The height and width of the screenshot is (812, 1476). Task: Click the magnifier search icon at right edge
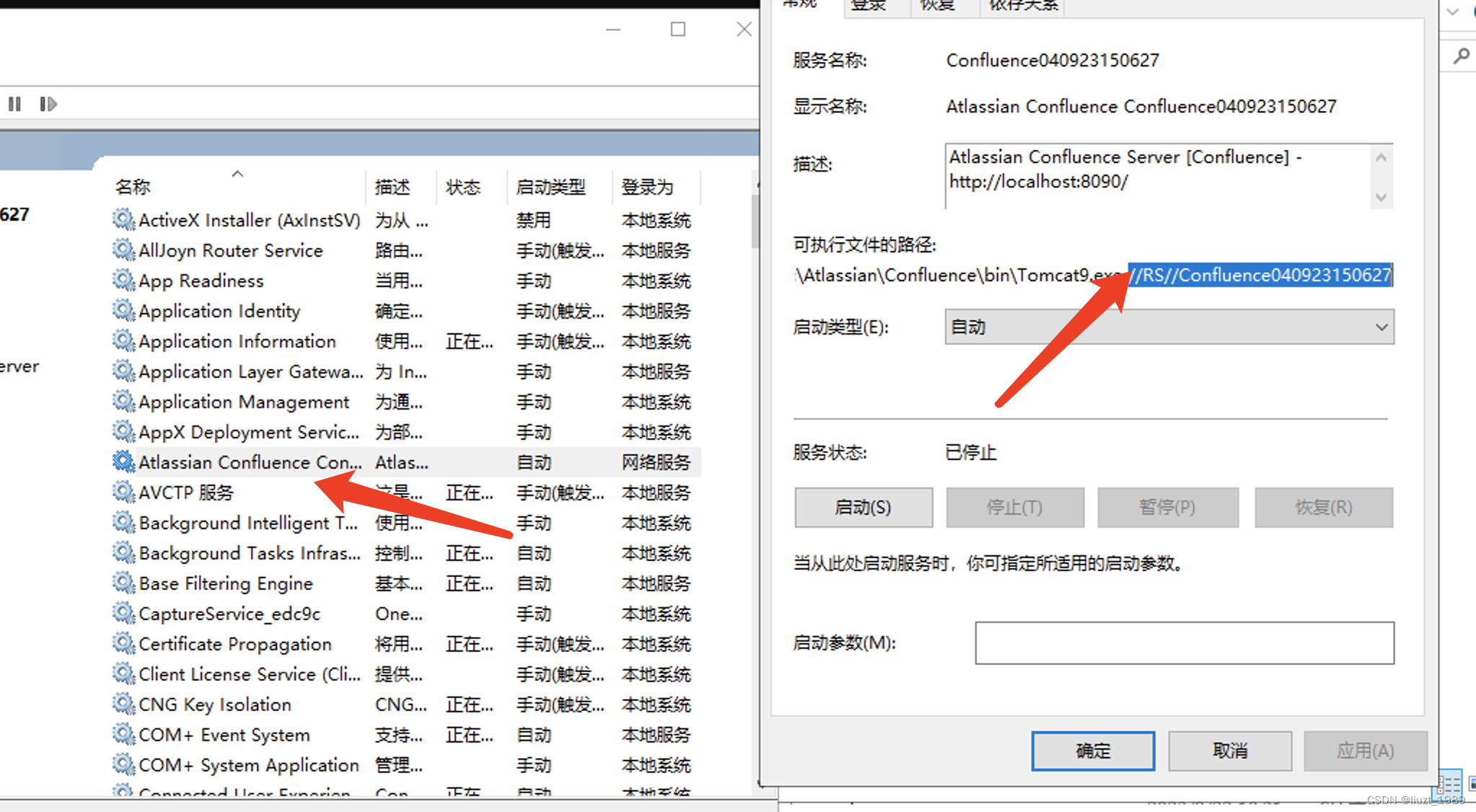(x=1461, y=56)
